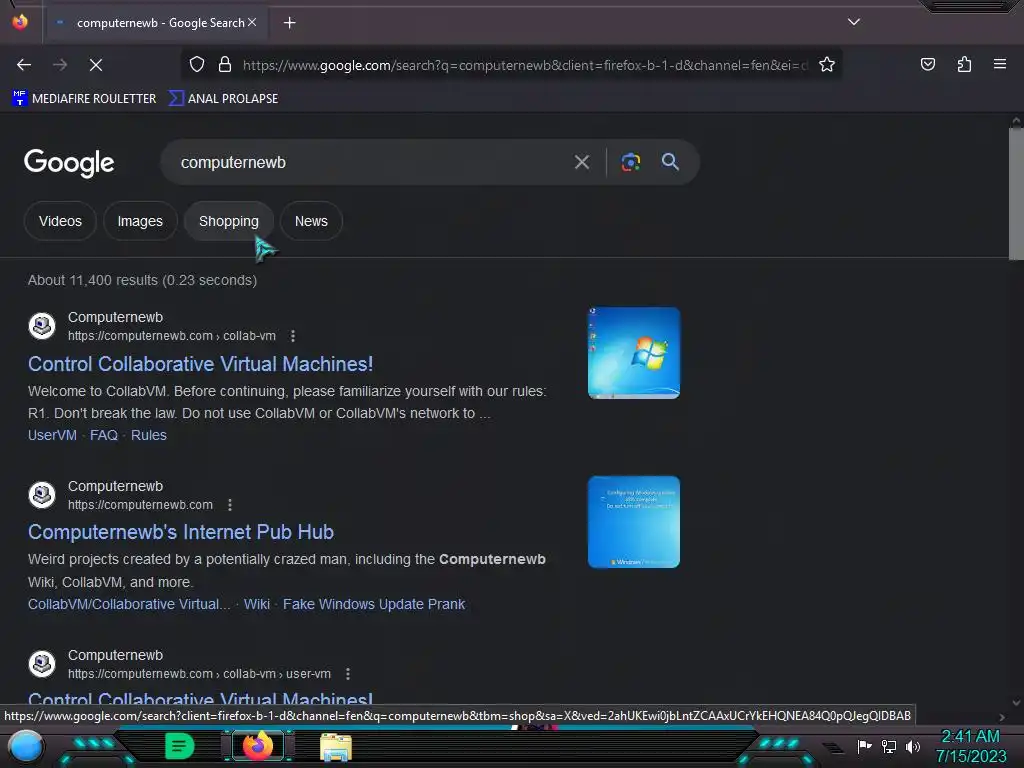Viewport: 1024px width, 768px height.
Task: Click into the computernewb search field
Action: coord(366,162)
